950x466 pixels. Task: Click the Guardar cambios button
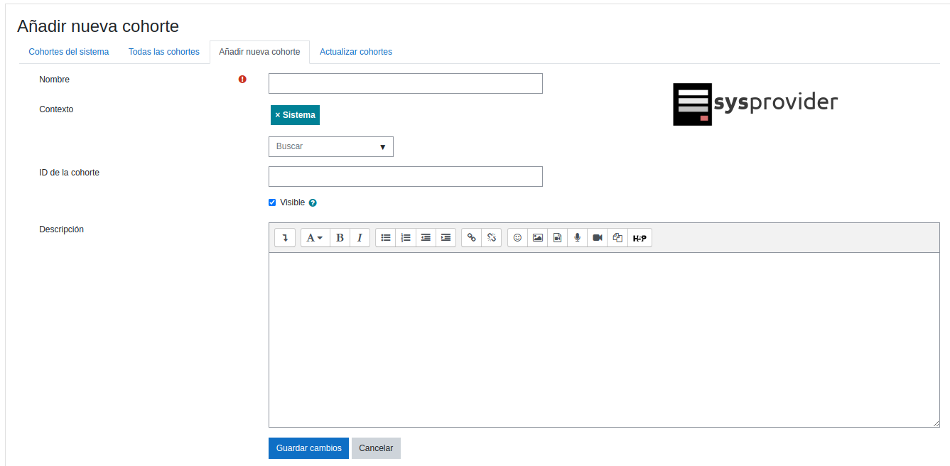pos(308,448)
